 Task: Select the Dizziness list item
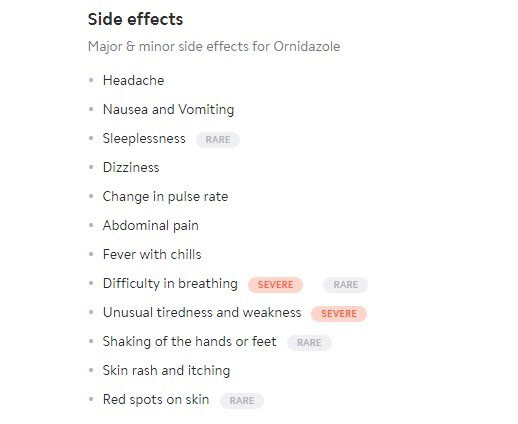[x=131, y=167]
